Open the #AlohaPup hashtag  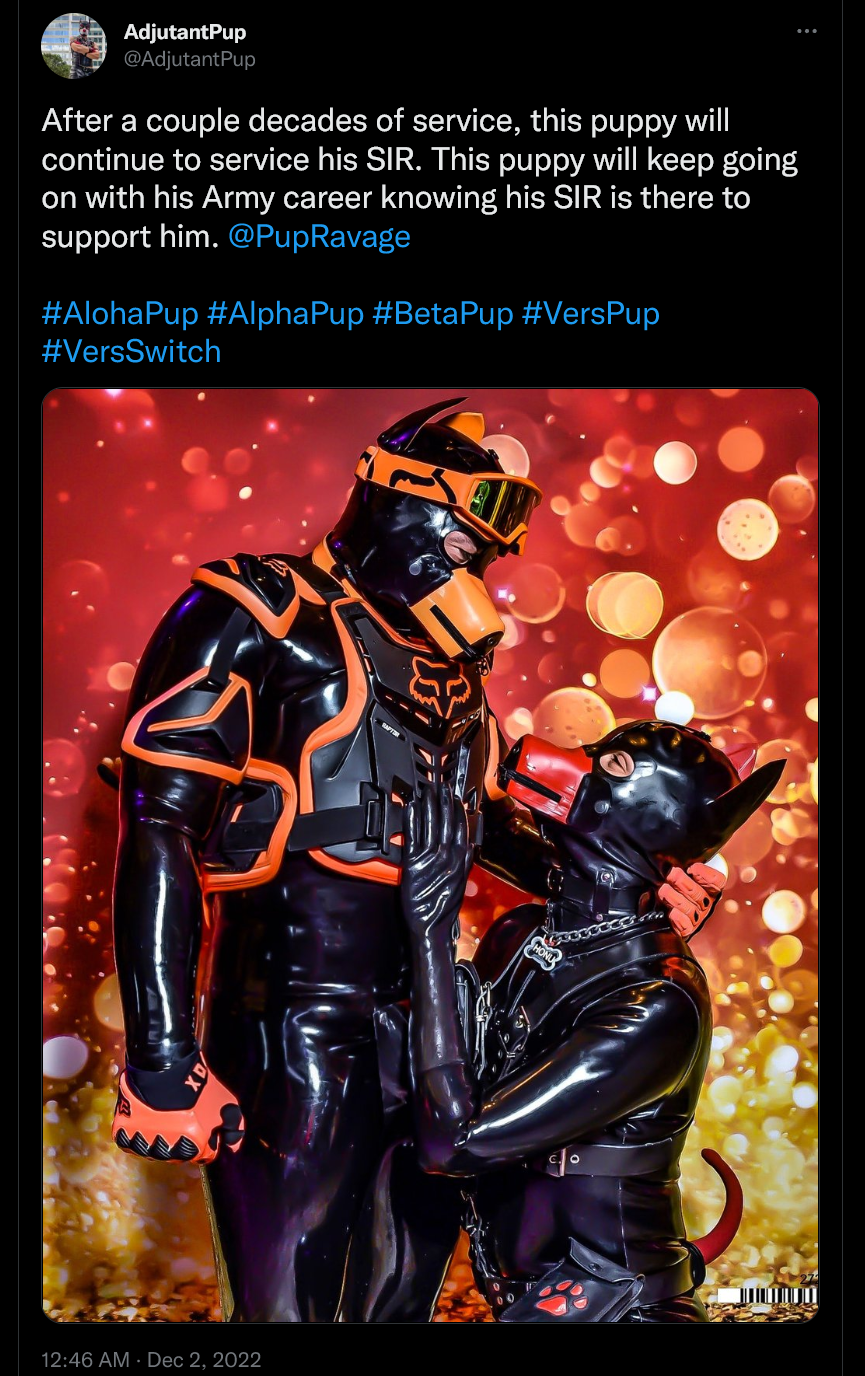coord(121,314)
